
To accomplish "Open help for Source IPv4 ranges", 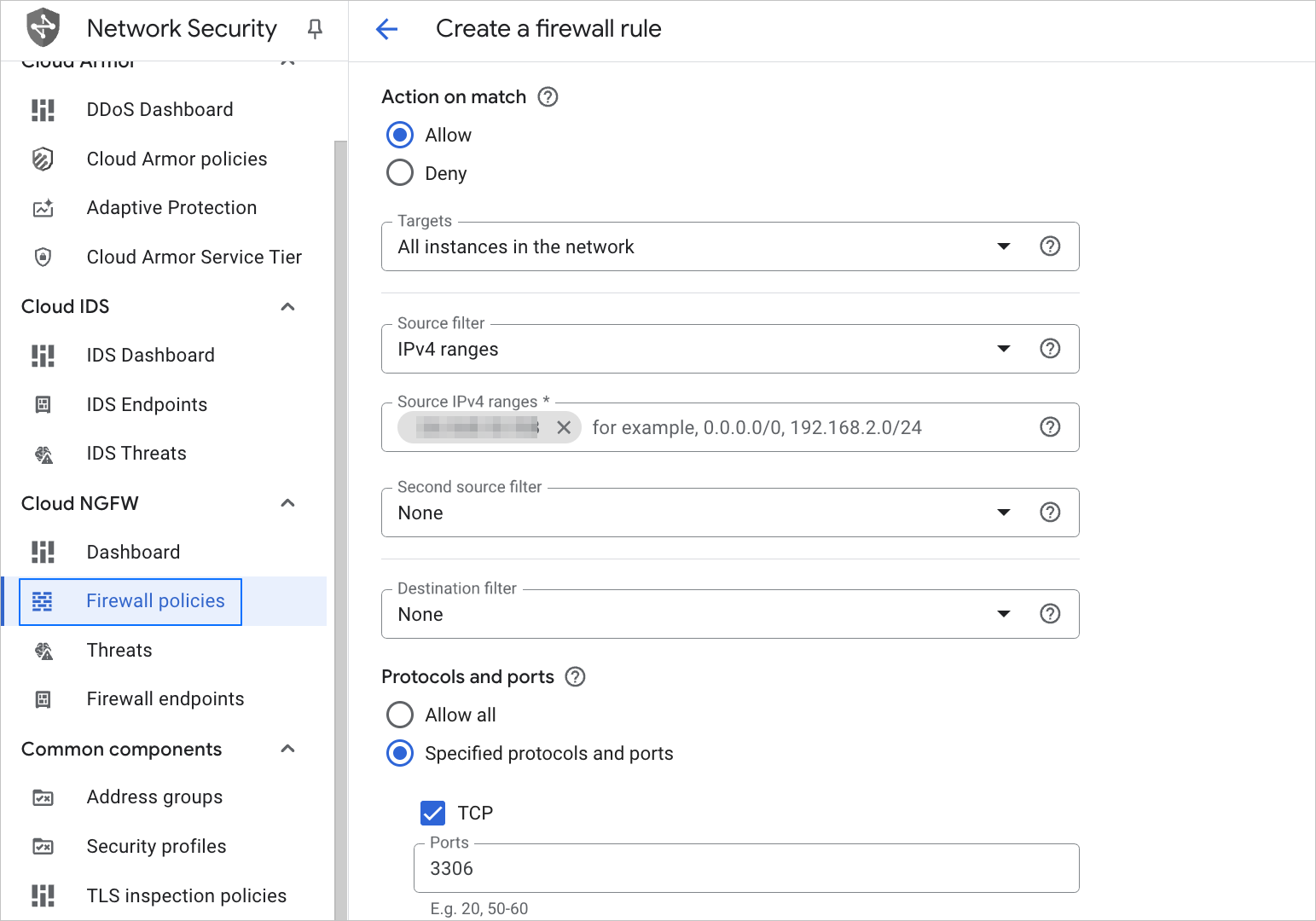I will [x=1050, y=427].
